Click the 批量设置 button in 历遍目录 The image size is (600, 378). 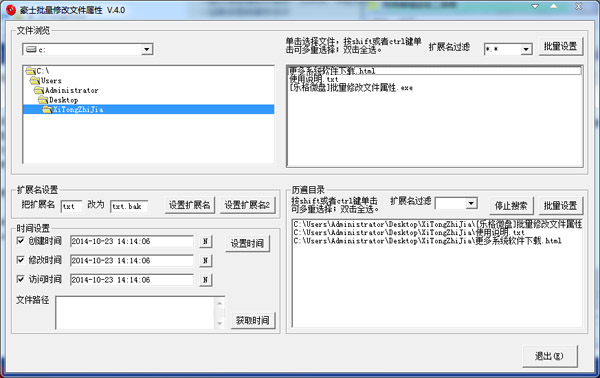(560, 206)
